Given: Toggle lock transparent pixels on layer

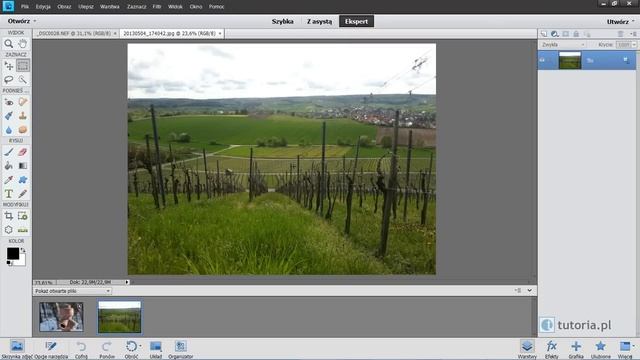Looking at the screenshot, I should [587, 34].
